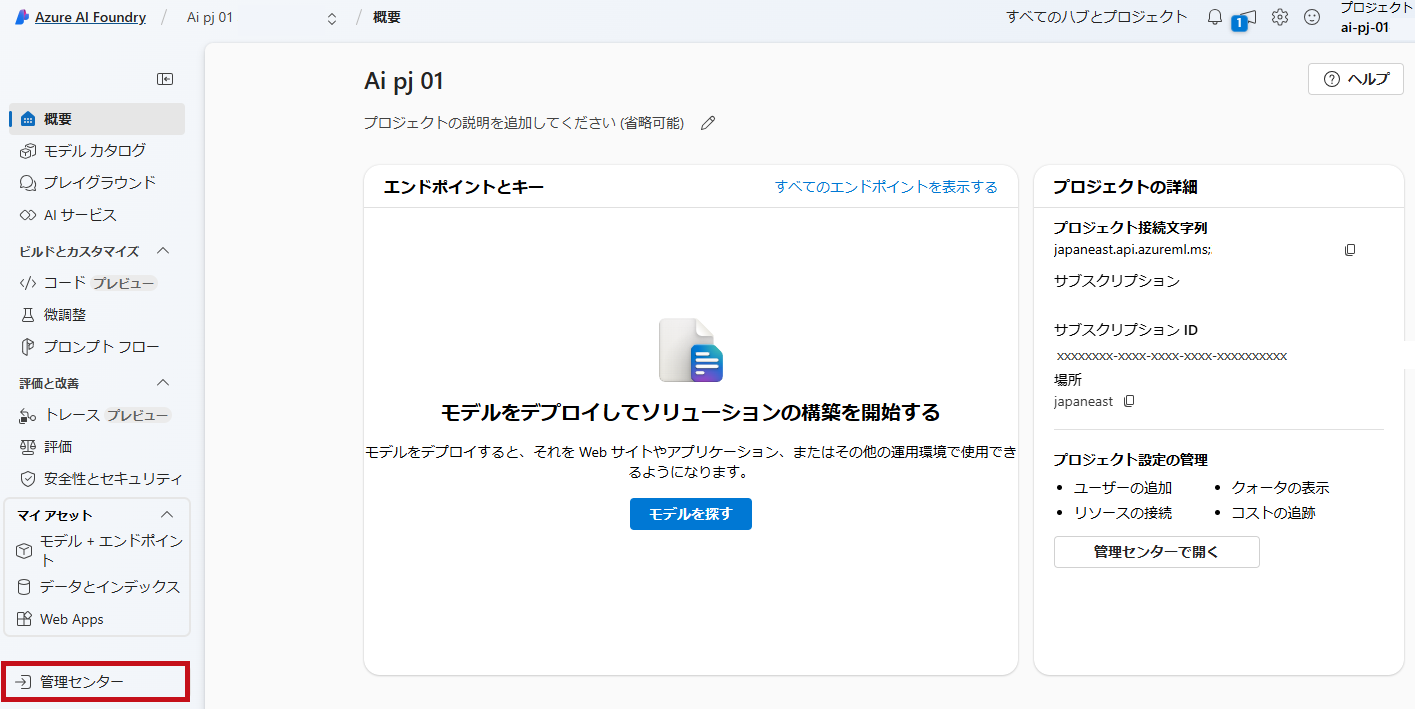1415x709 pixels.
Task: Click the プレイグラウンド chat icon
Action: (28, 183)
